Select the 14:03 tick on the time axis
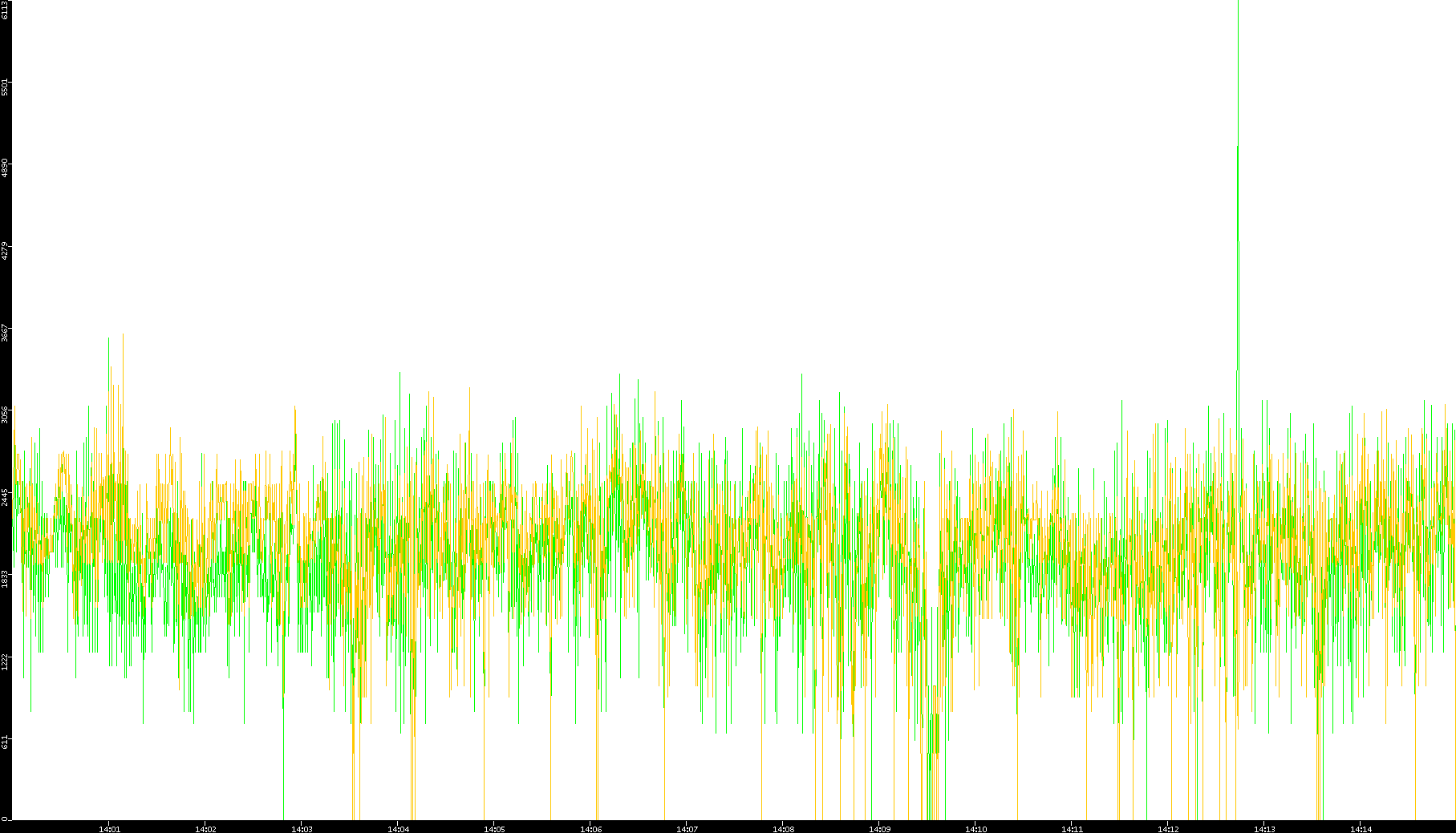 [302, 828]
